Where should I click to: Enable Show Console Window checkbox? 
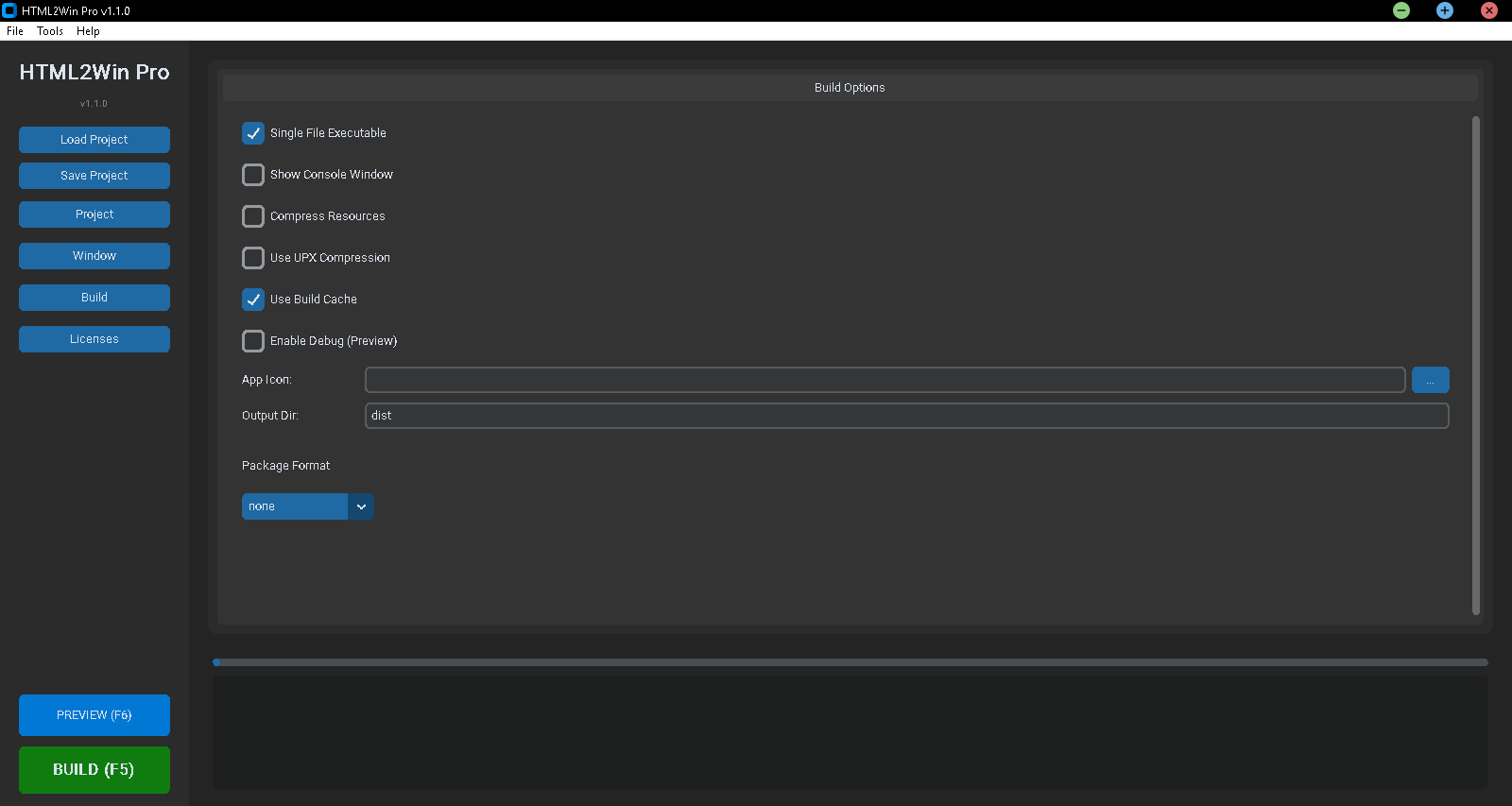[253, 175]
